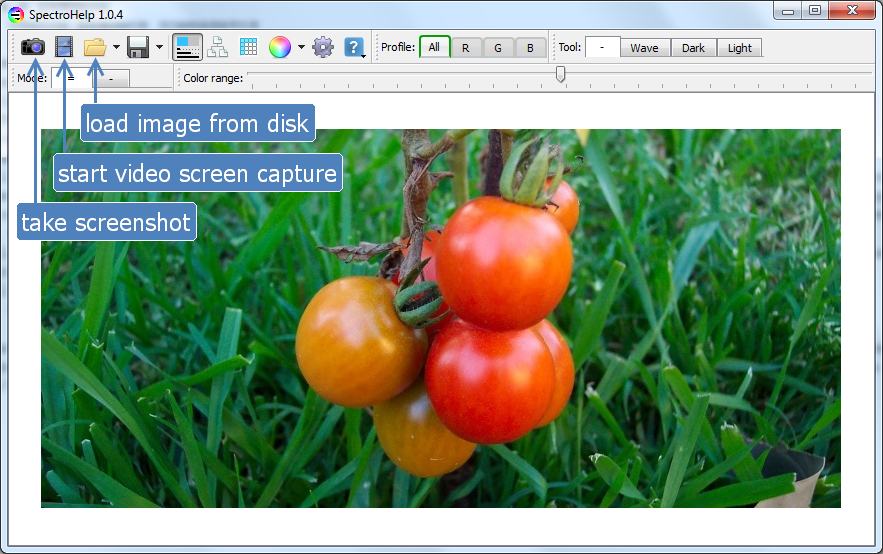This screenshot has width=883, height=554.
Task: Show the blue grid overlay icon
Action: (248, 47)
